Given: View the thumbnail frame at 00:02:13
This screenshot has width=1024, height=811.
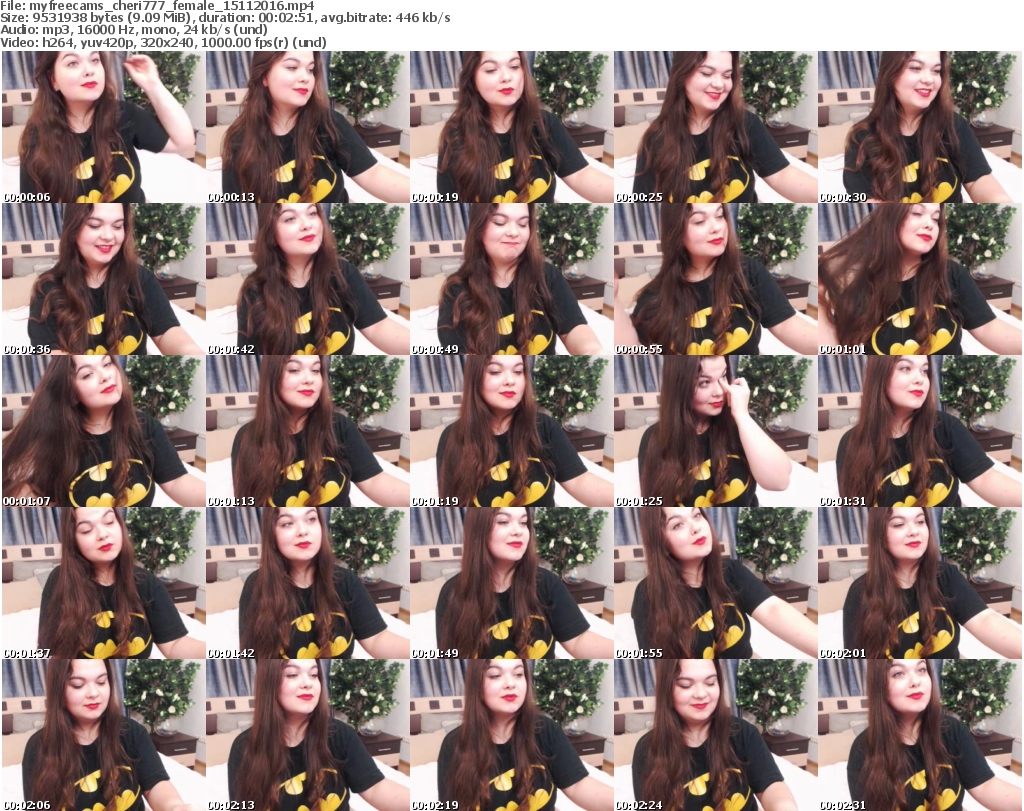Looking at the screenshot, I should click(308, 735).
